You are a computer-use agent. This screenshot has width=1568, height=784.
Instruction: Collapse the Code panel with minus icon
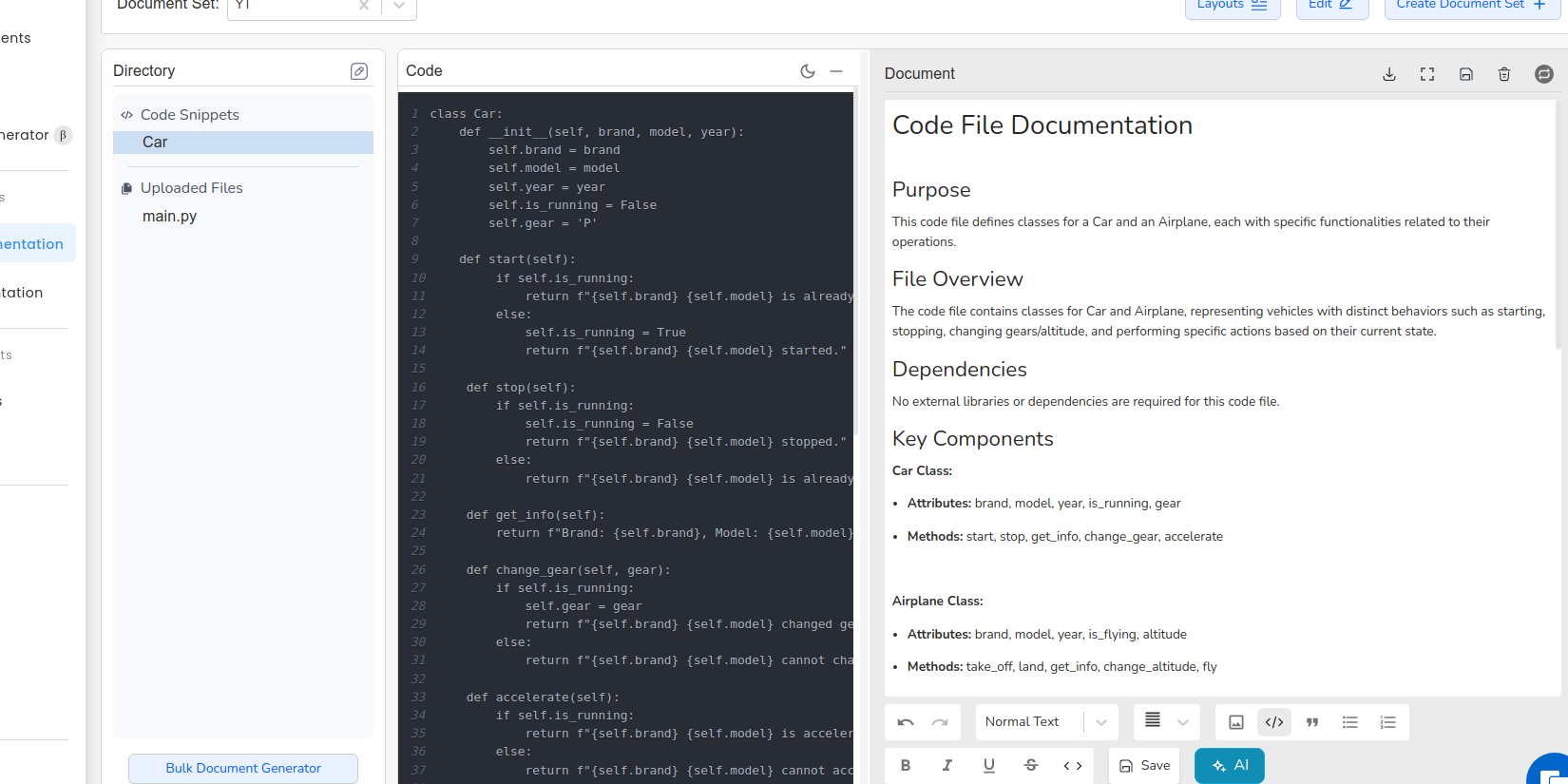coord(836,71)
